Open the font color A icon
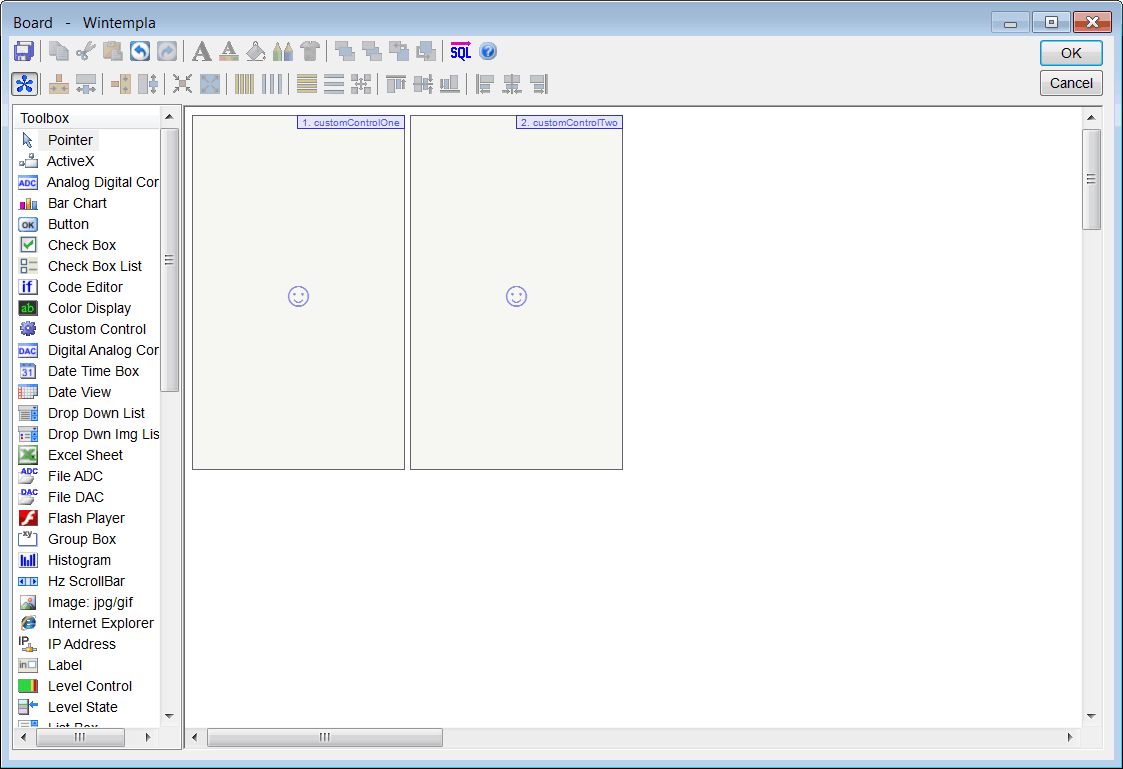Screen dimensions: 1123x769 [x=228, y=52]
